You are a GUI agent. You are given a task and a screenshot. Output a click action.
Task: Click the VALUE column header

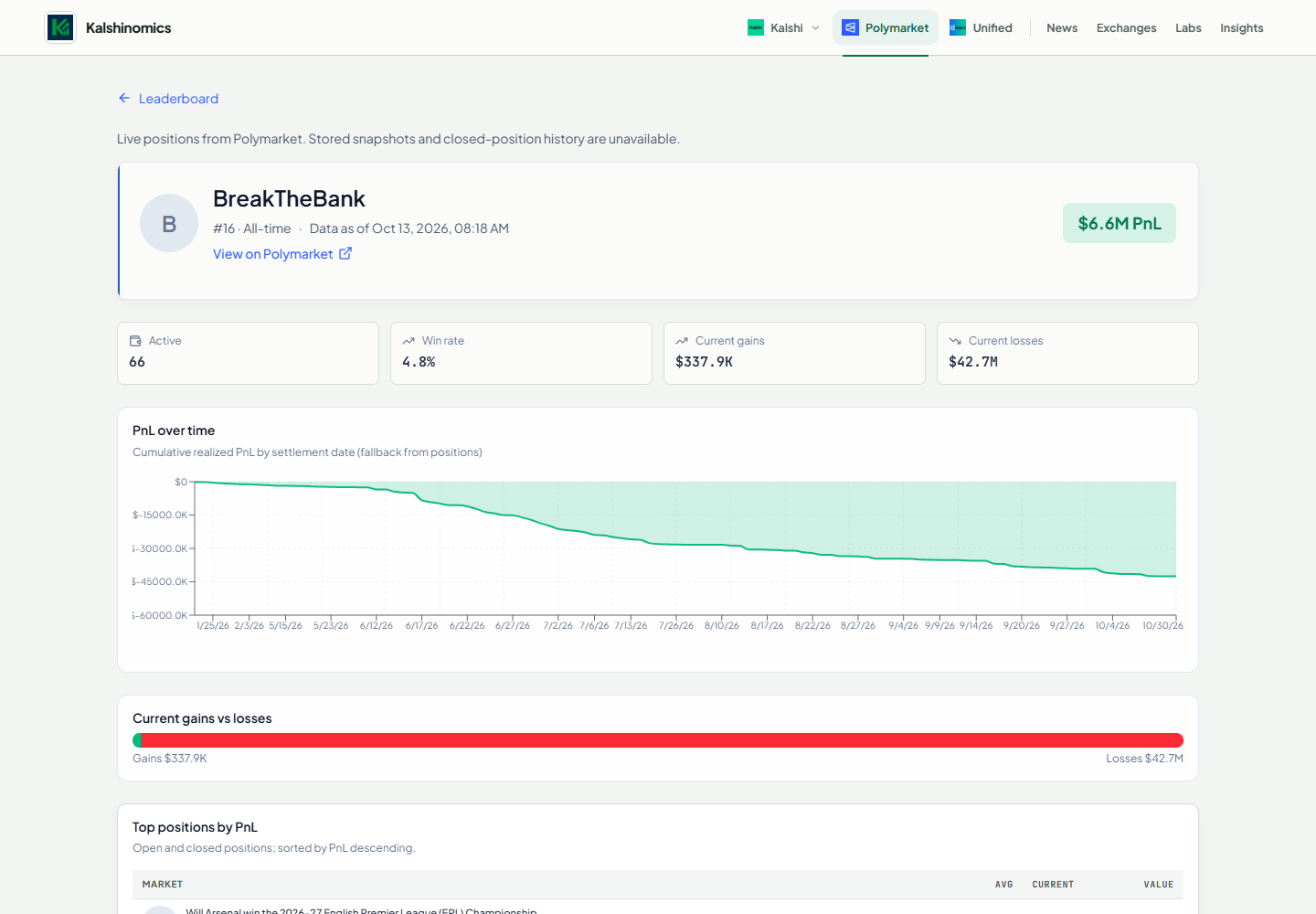point(1158,885)
